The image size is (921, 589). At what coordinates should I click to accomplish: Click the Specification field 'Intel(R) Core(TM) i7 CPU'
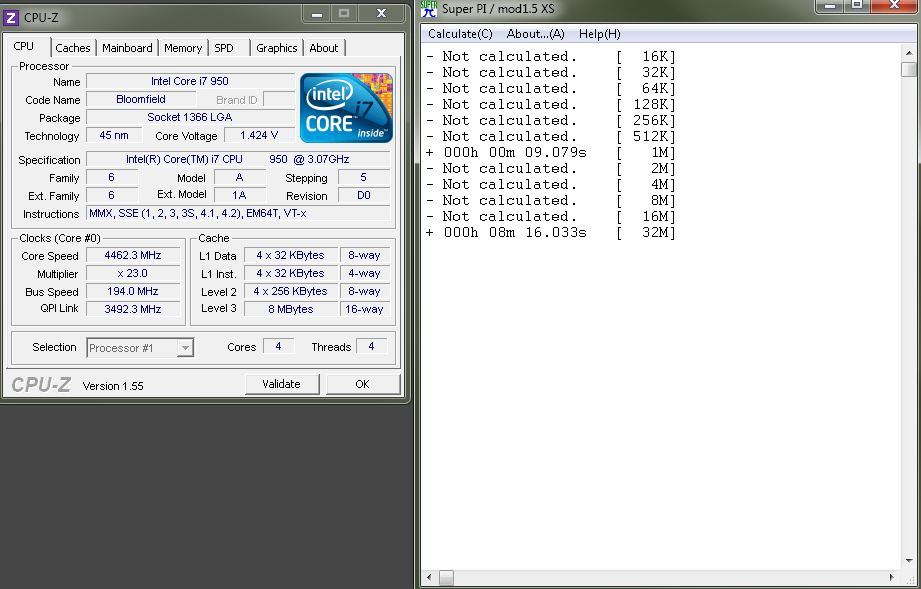click(237, 159)
